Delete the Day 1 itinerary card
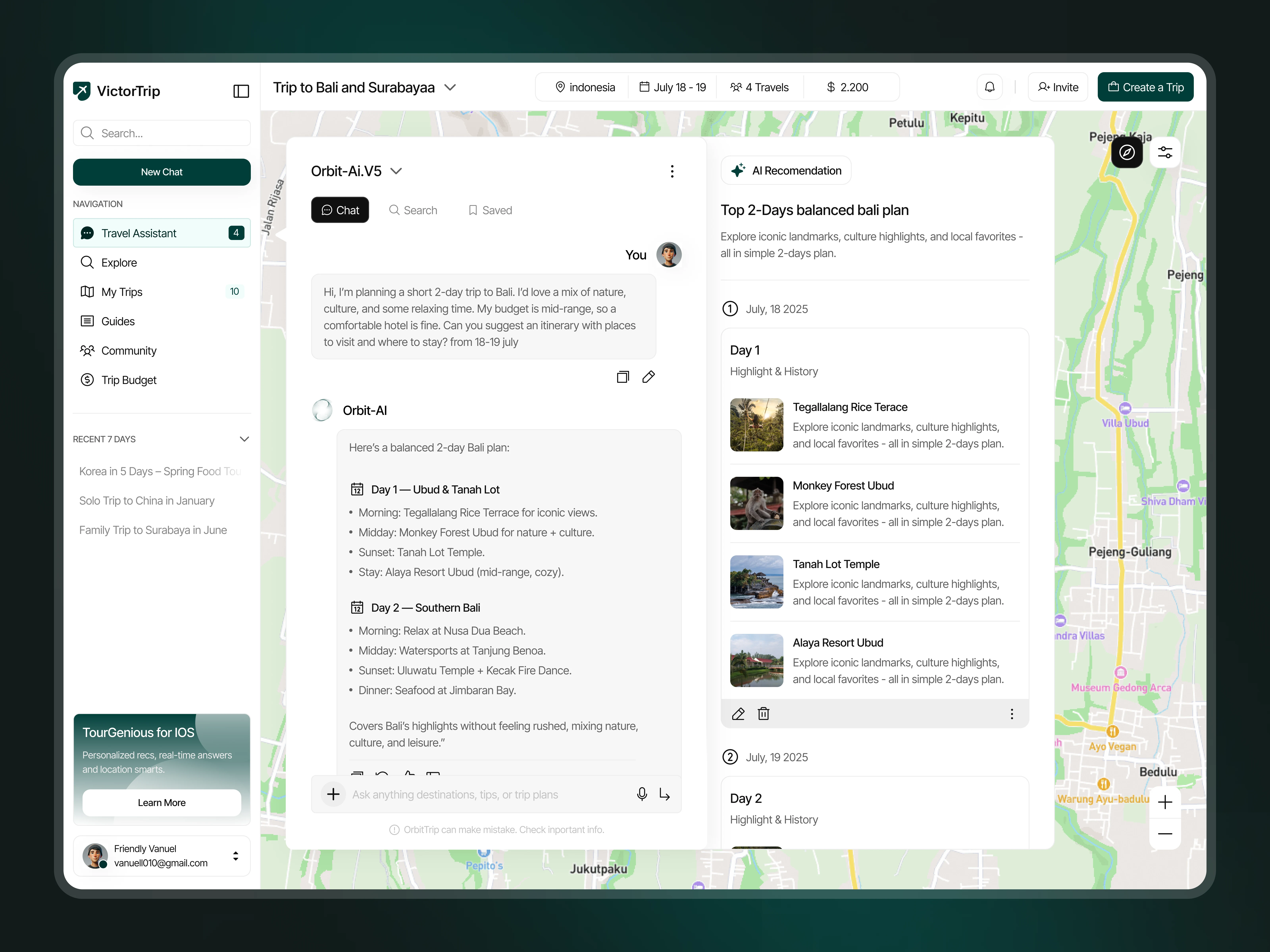The width and height of the screenshot is (1270, 952). pyautogui.click(x=764, y=714)
